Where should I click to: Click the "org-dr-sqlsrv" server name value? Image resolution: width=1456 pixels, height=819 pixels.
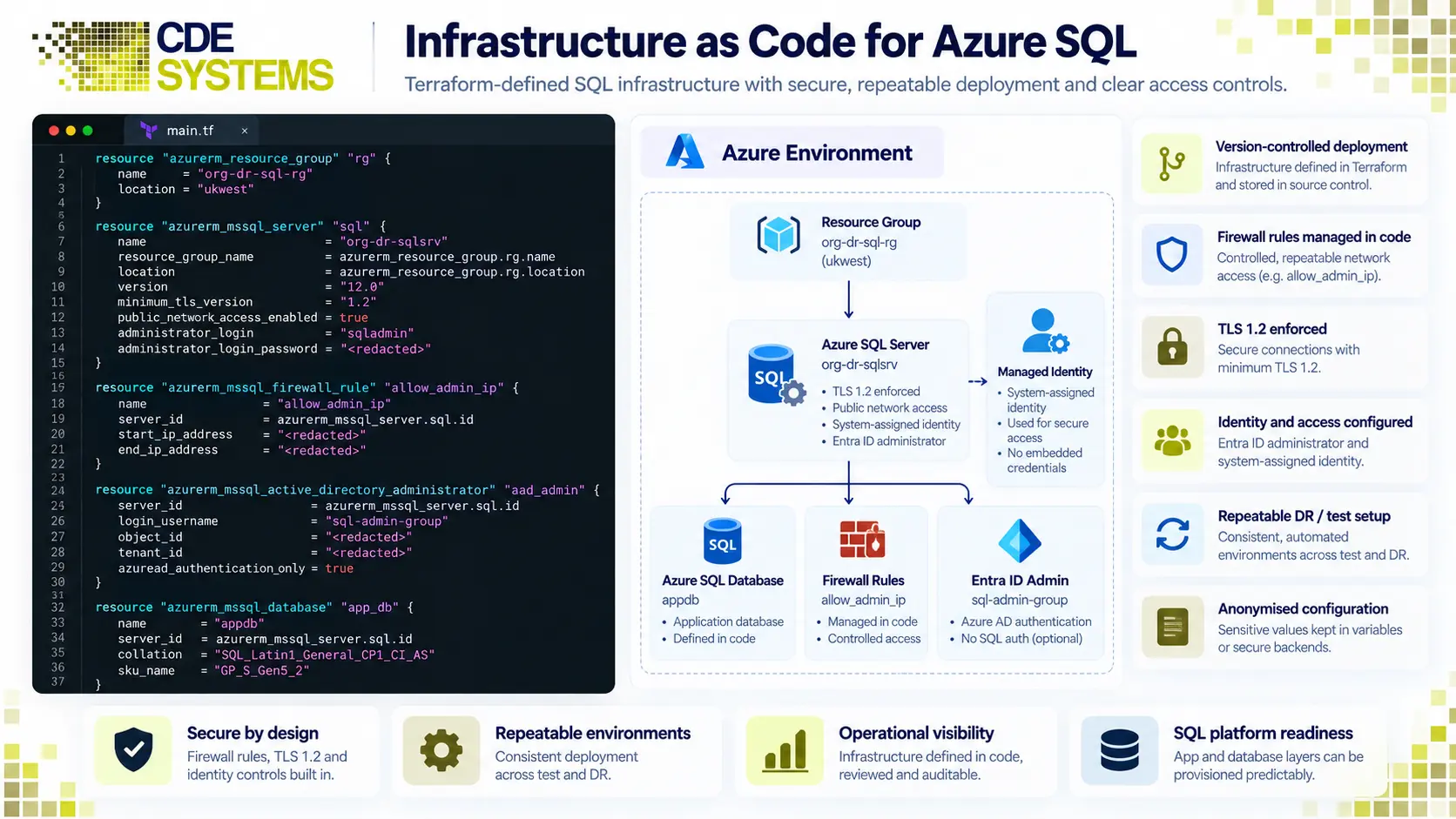[x=394, y=242]
